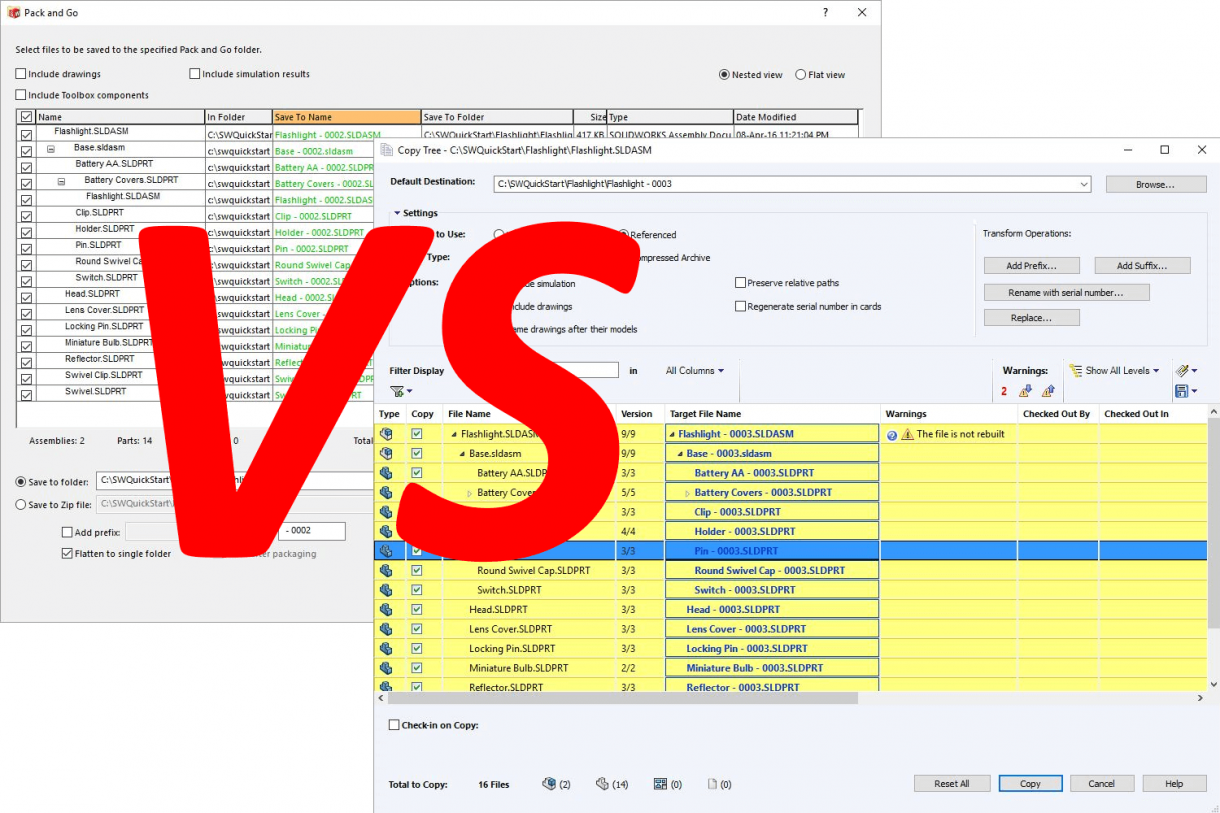
Task: Click part icon in Head.SLDPRT row
Action: [386, 610]
